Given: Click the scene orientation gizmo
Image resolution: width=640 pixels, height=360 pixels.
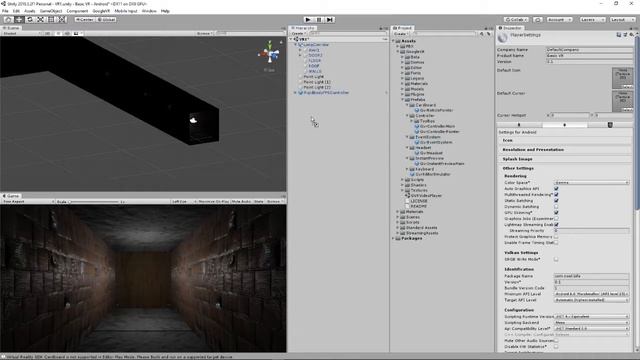Looking at the screenshot, I should point(269,53).
